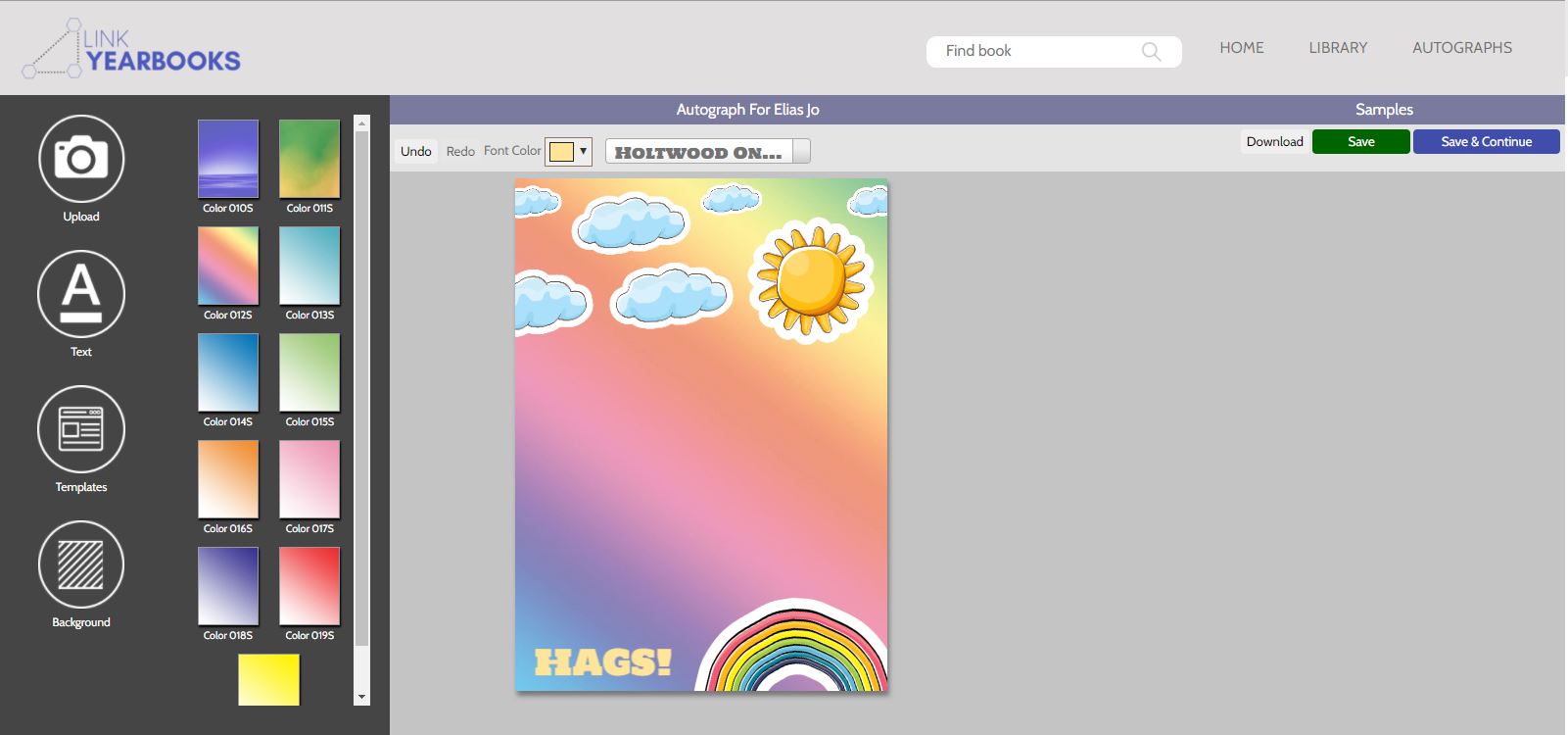The height and width of the screenshot is (735, 1568).
Task: Pick the font color swatch
Action: pyautogui.click(x=561, y=151)
